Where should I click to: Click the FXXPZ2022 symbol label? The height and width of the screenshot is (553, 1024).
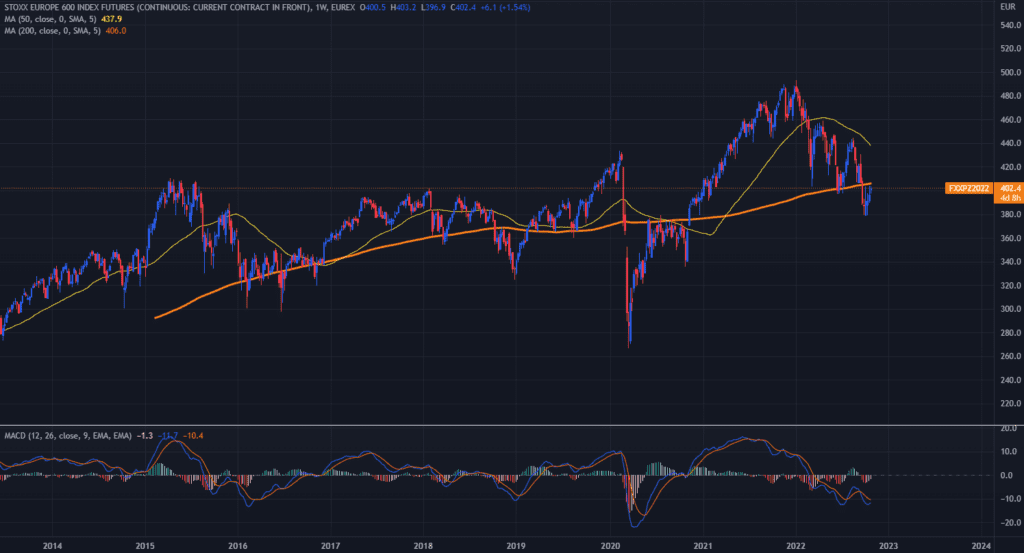click(968, 188)
